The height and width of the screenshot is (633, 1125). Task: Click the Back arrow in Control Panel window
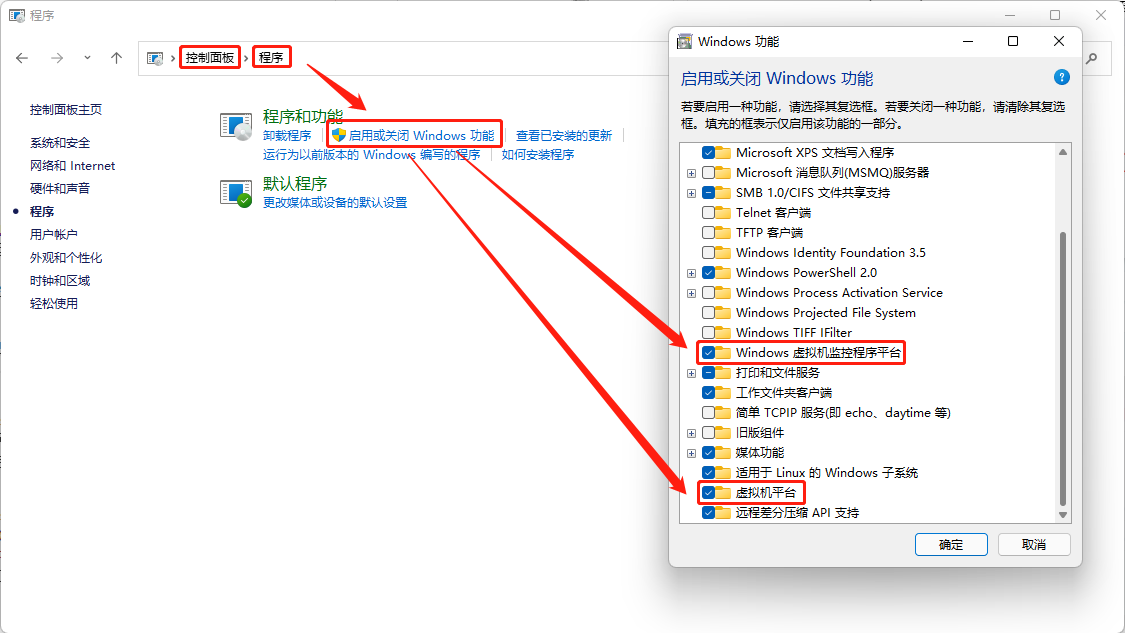pyautogui.click(x=22, y=58)
